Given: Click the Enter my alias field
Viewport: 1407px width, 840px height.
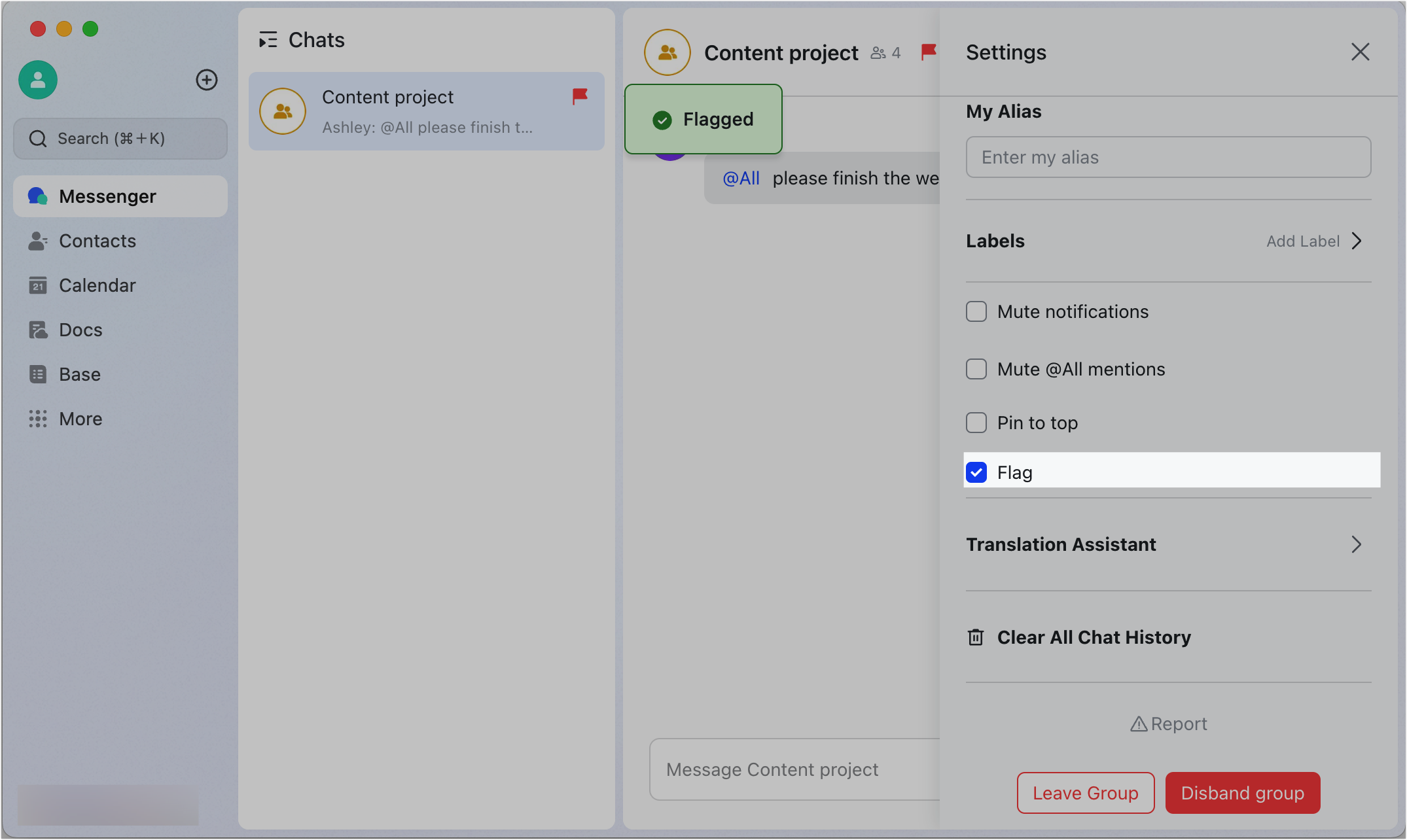Looking at the screenshot, I should 1168,157.
